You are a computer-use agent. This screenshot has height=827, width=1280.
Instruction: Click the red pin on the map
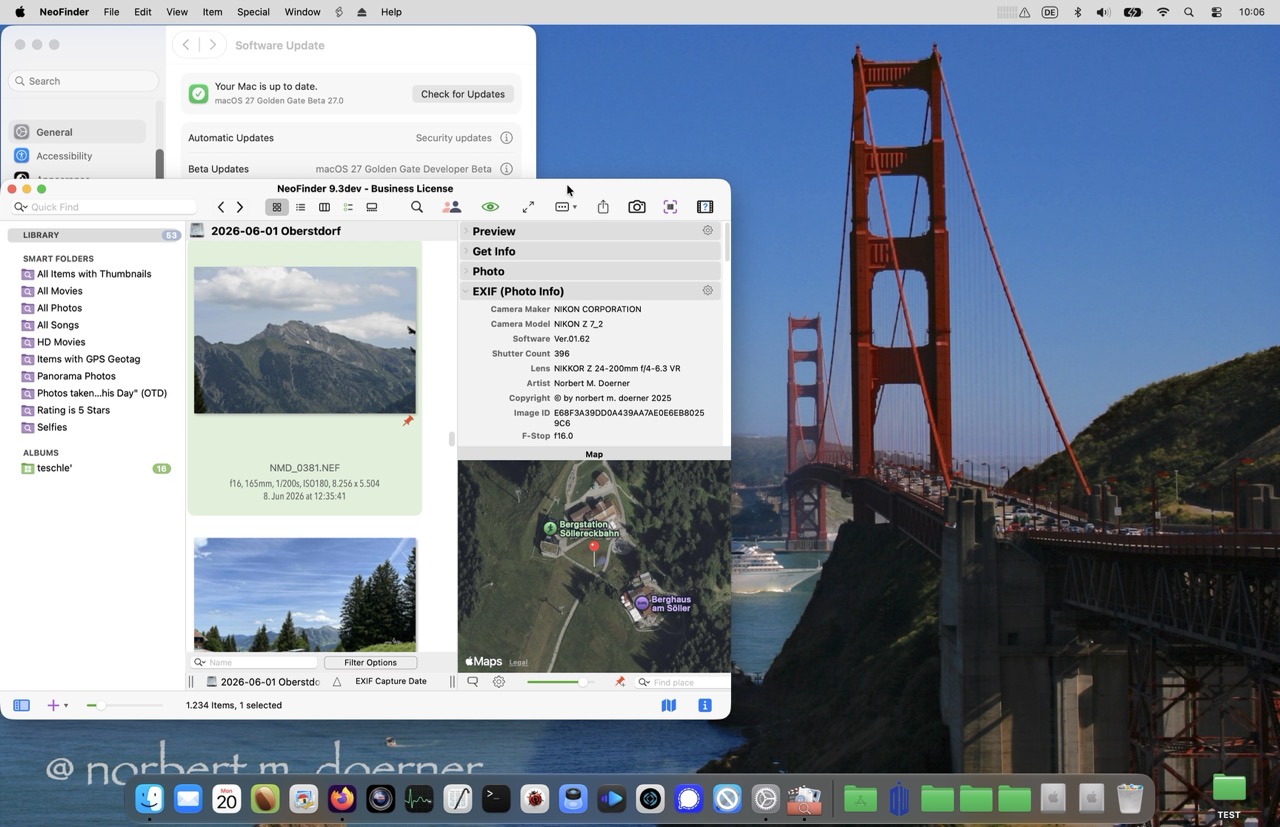click(x=594, y=550)
